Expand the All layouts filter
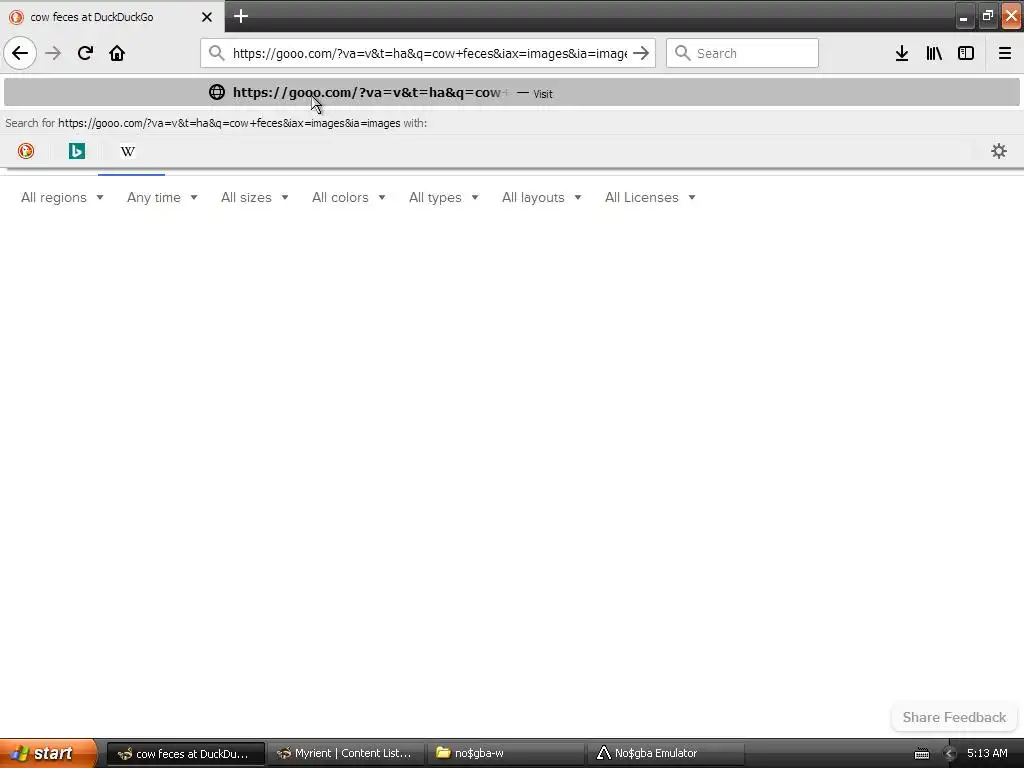Image resolution: width=1024 pixels, height=768 pixels. pos(541,197)
